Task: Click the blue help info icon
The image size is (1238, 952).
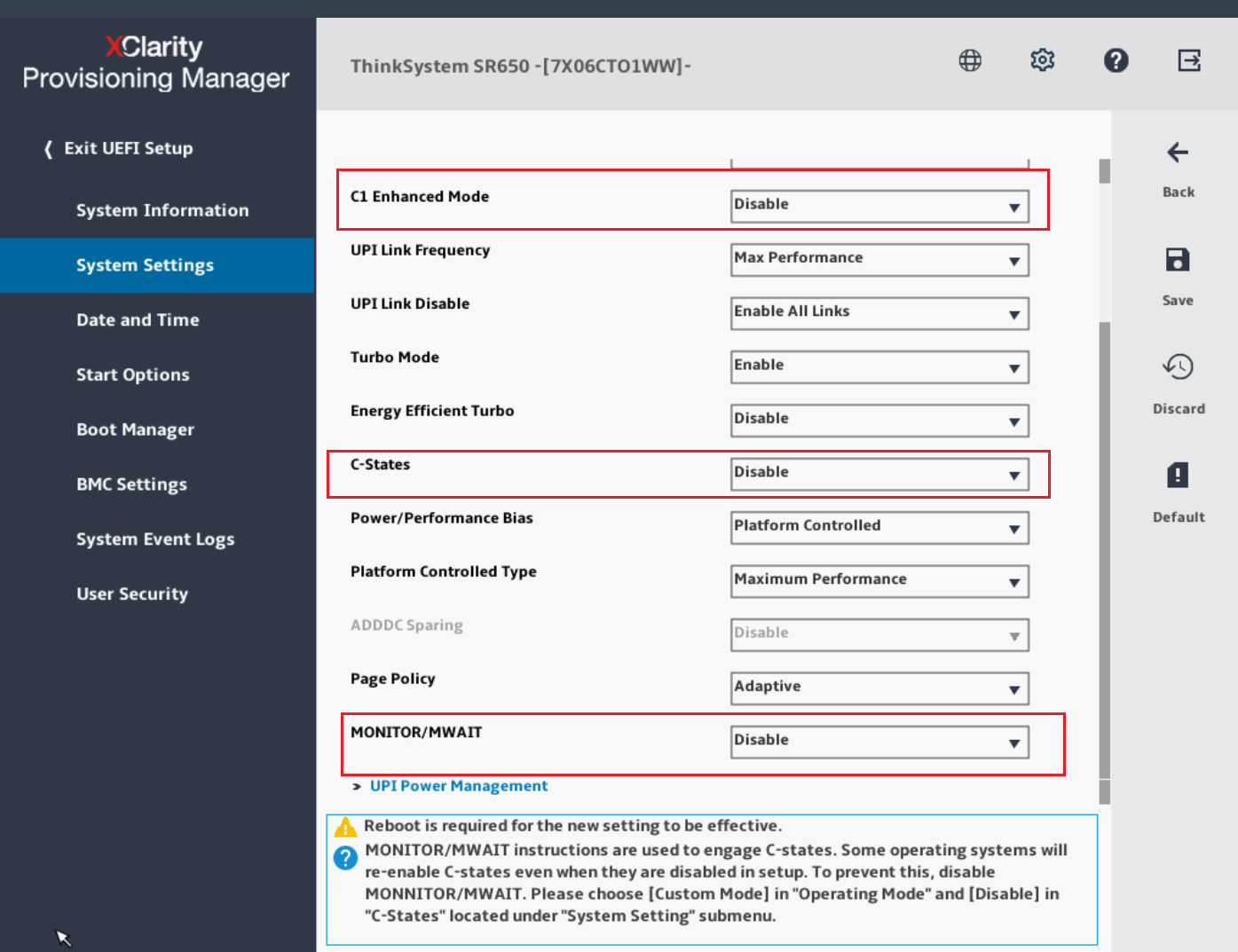Action: (x=345, y=858)
